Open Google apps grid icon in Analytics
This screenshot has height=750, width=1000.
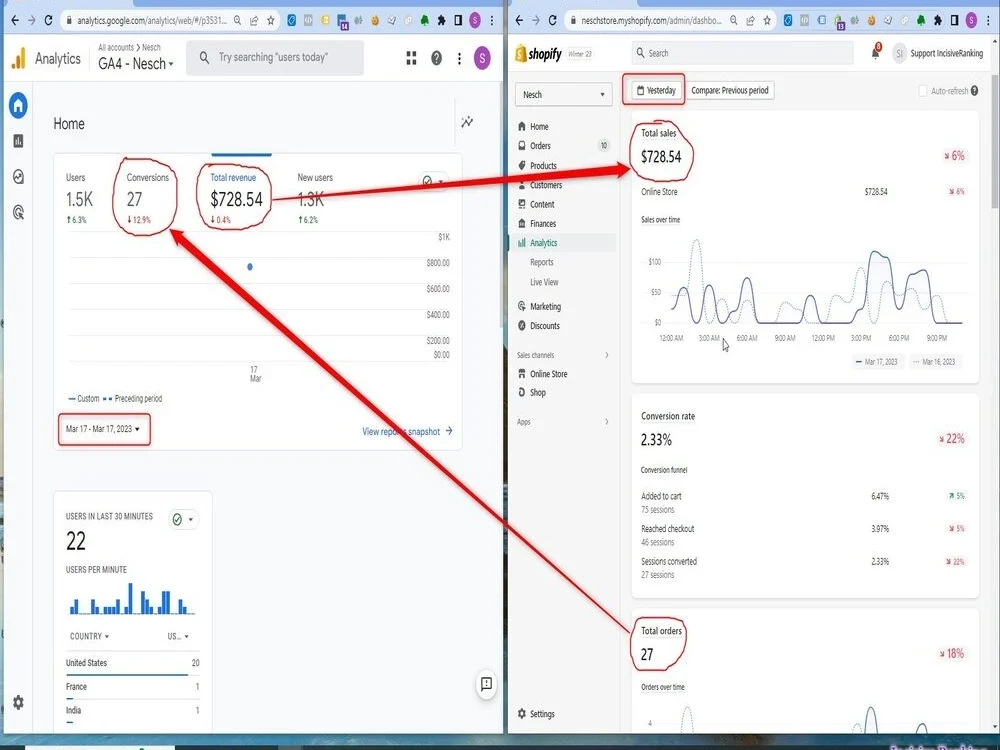[411, 58]
